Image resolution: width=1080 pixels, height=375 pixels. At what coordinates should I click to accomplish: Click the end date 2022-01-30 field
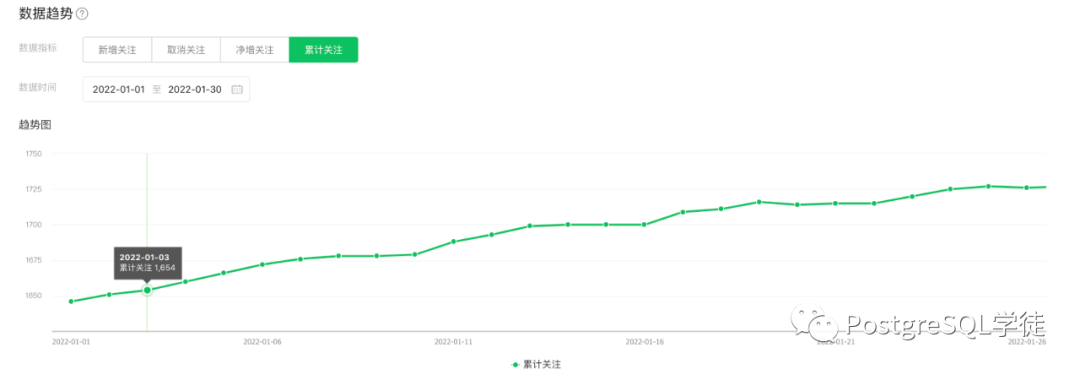click(195, 90)
